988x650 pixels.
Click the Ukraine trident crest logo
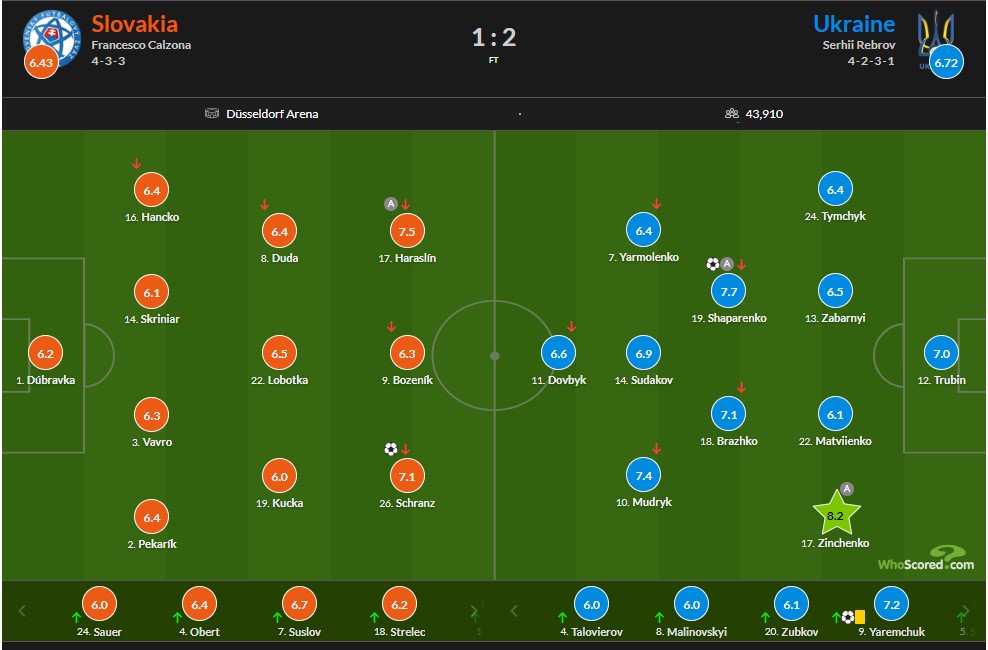pos(935,35)
